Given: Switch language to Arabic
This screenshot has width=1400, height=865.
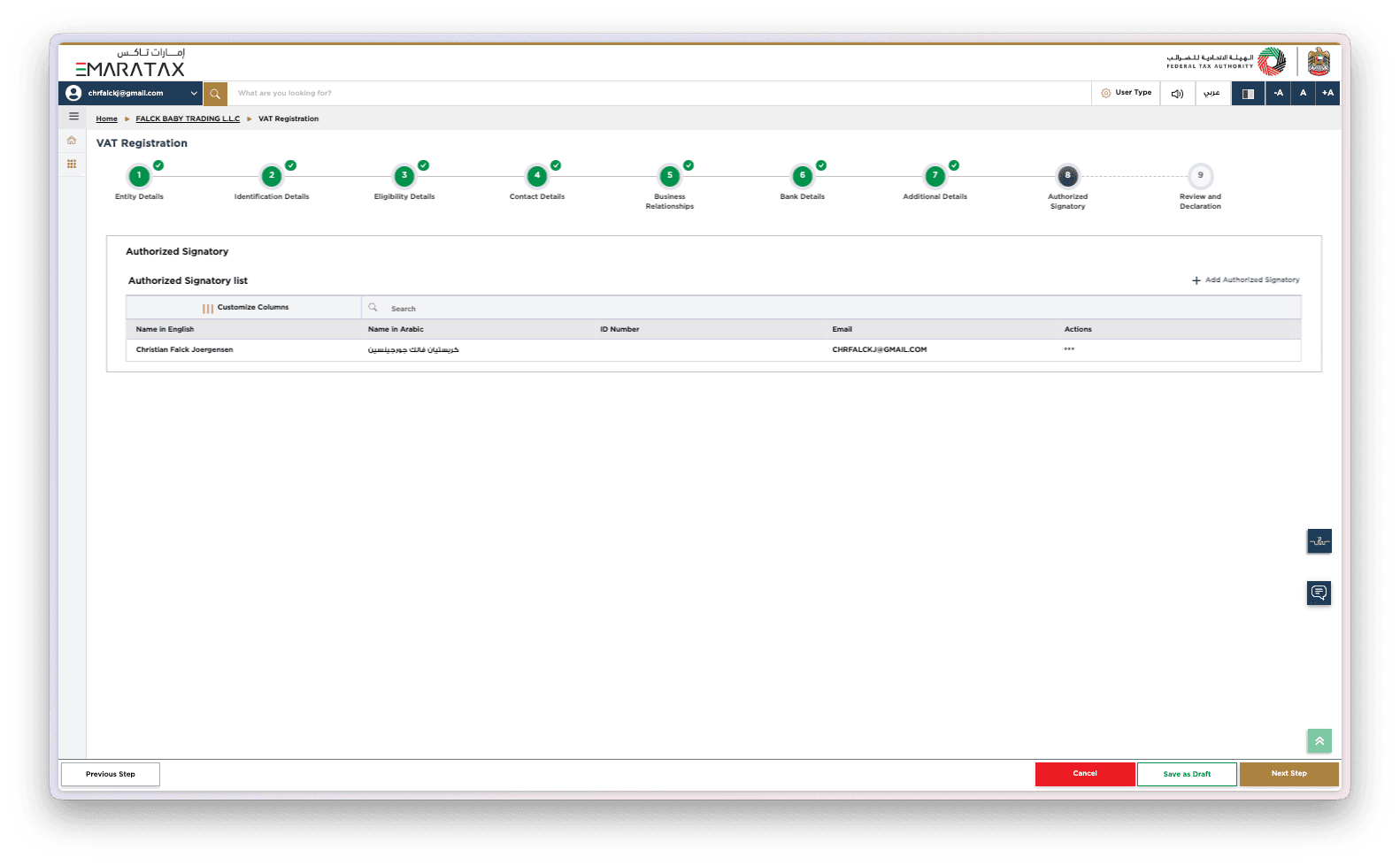Looking at the screenshot, I should point(1212,93).
